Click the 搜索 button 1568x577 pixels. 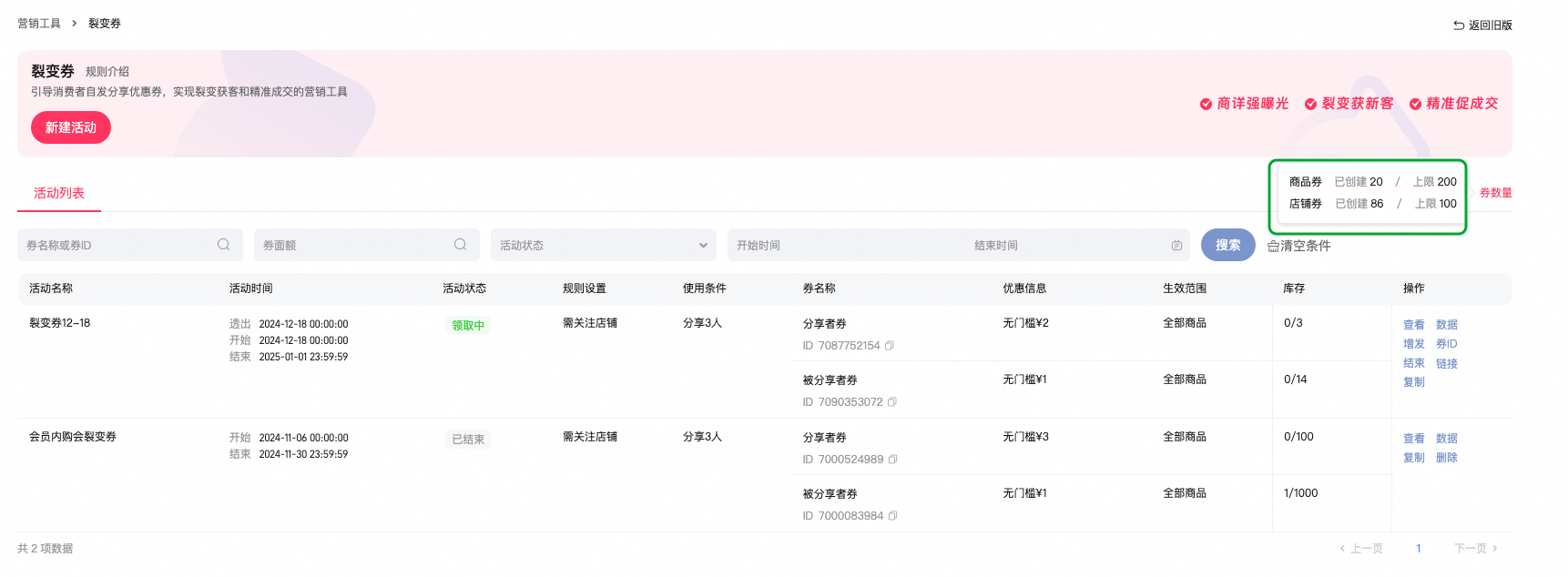(x=1227, y=245)
